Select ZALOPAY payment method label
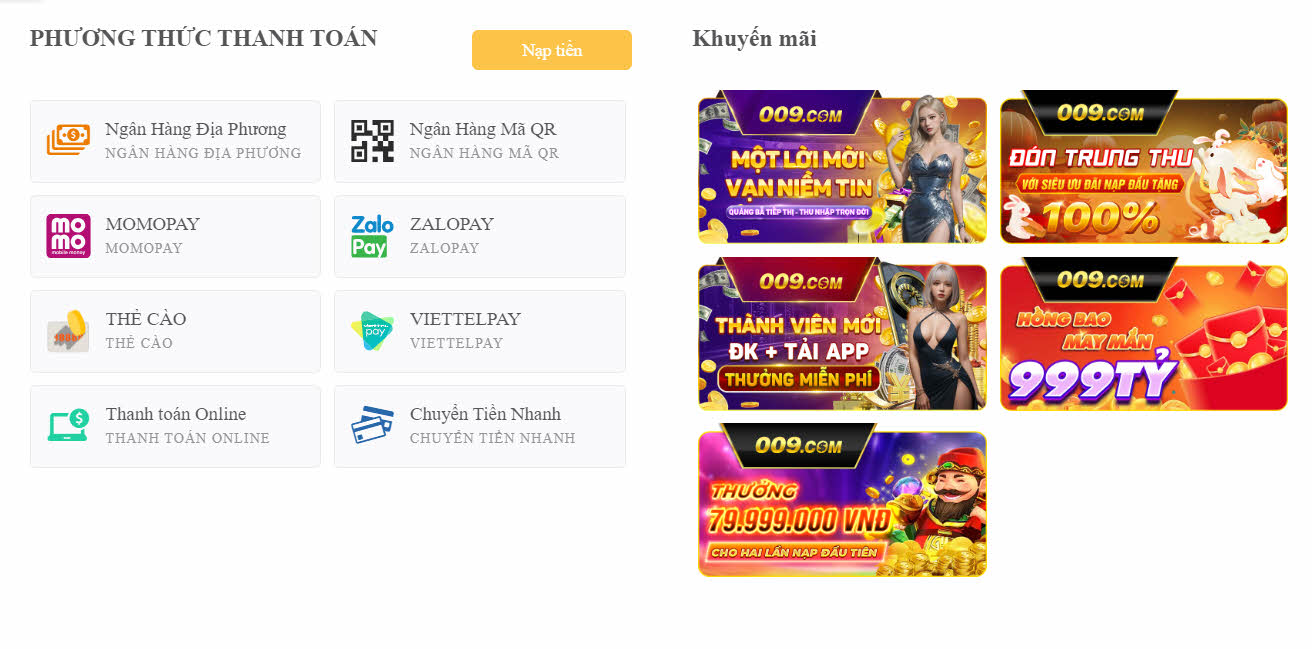 (452, 224)
